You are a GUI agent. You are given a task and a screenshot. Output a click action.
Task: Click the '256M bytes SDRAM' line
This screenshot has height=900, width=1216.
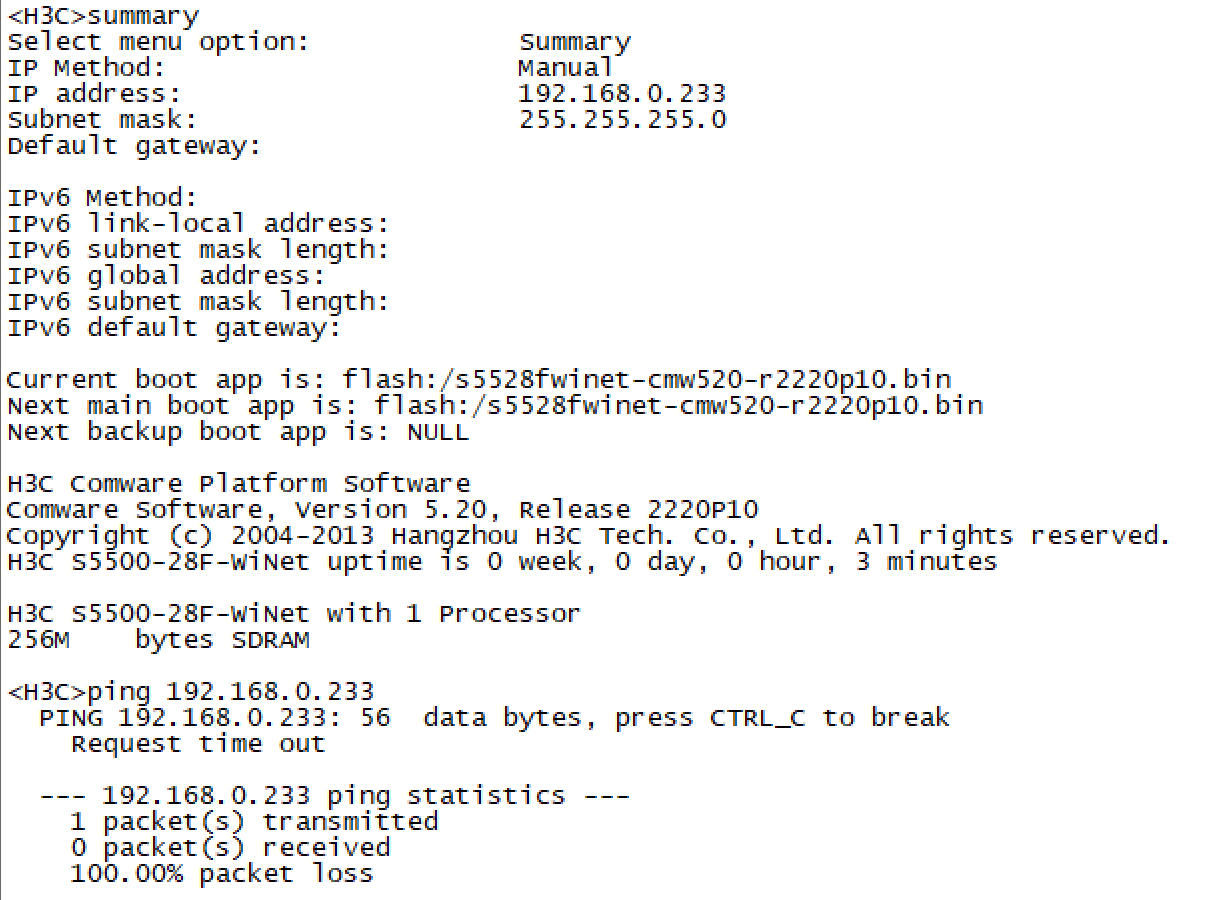click(158, 640)
